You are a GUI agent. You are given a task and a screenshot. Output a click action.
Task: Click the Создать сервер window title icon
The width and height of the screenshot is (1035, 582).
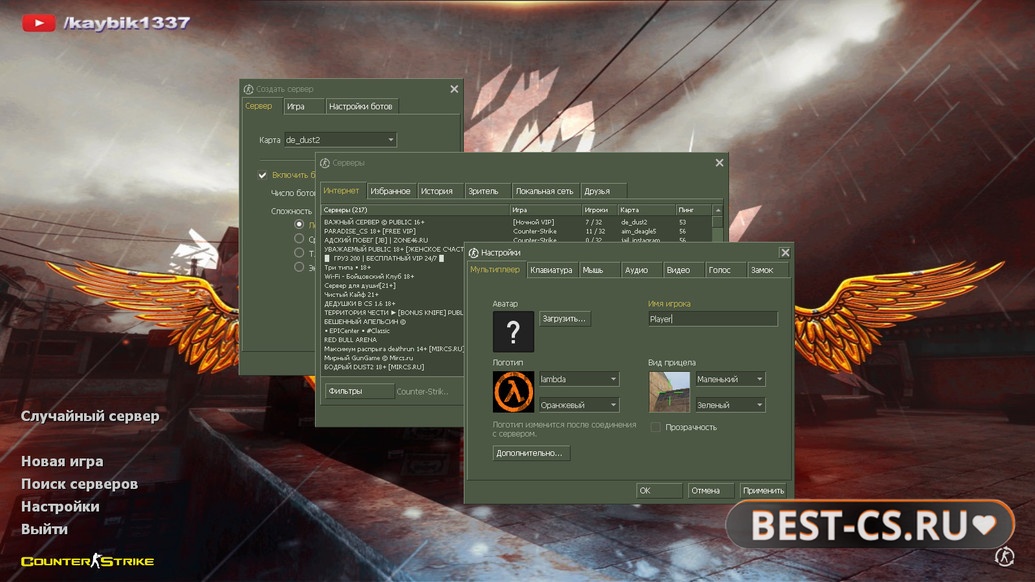(248, 89)
